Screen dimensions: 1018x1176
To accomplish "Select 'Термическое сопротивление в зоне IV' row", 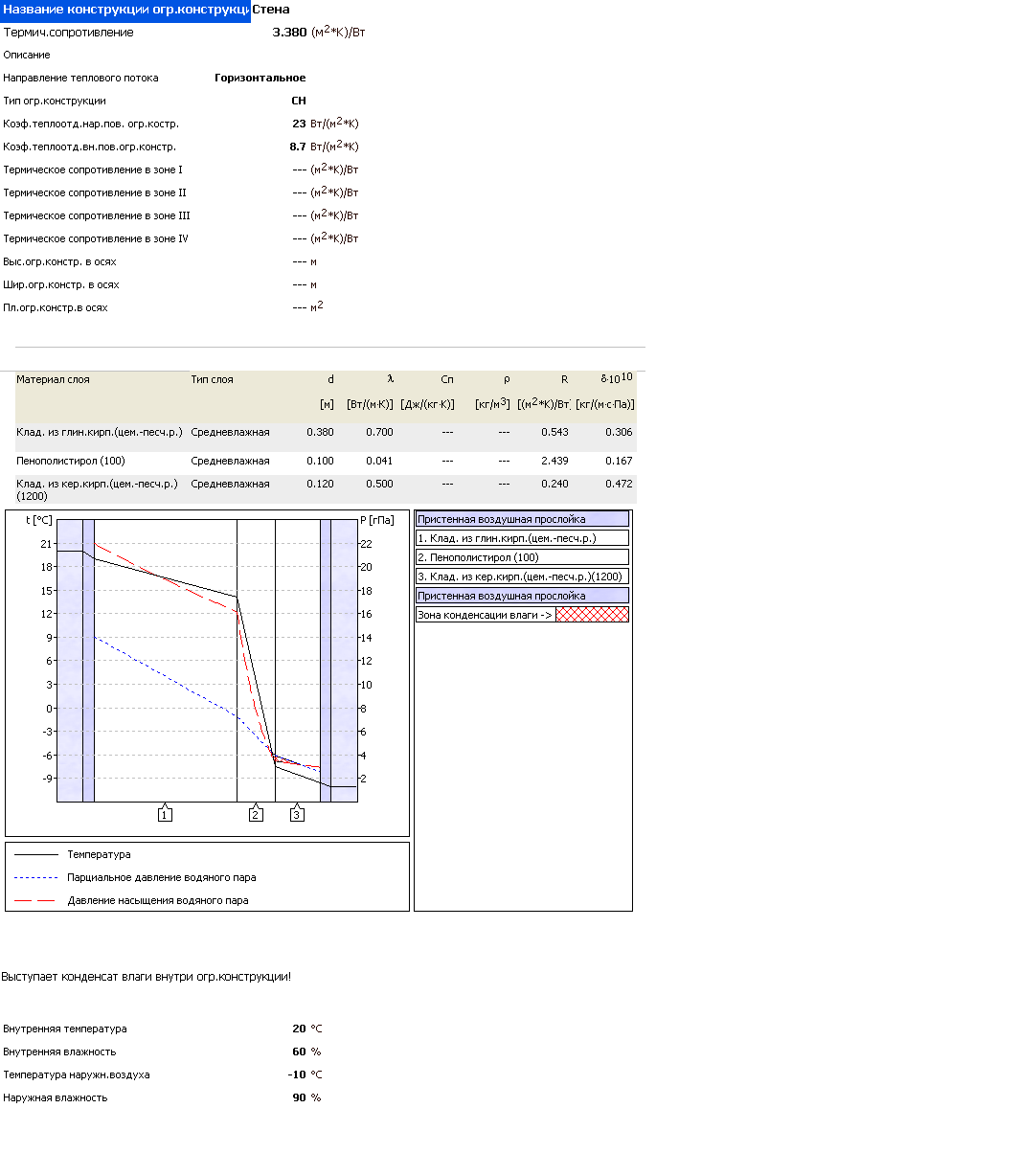I will [96, 238].
